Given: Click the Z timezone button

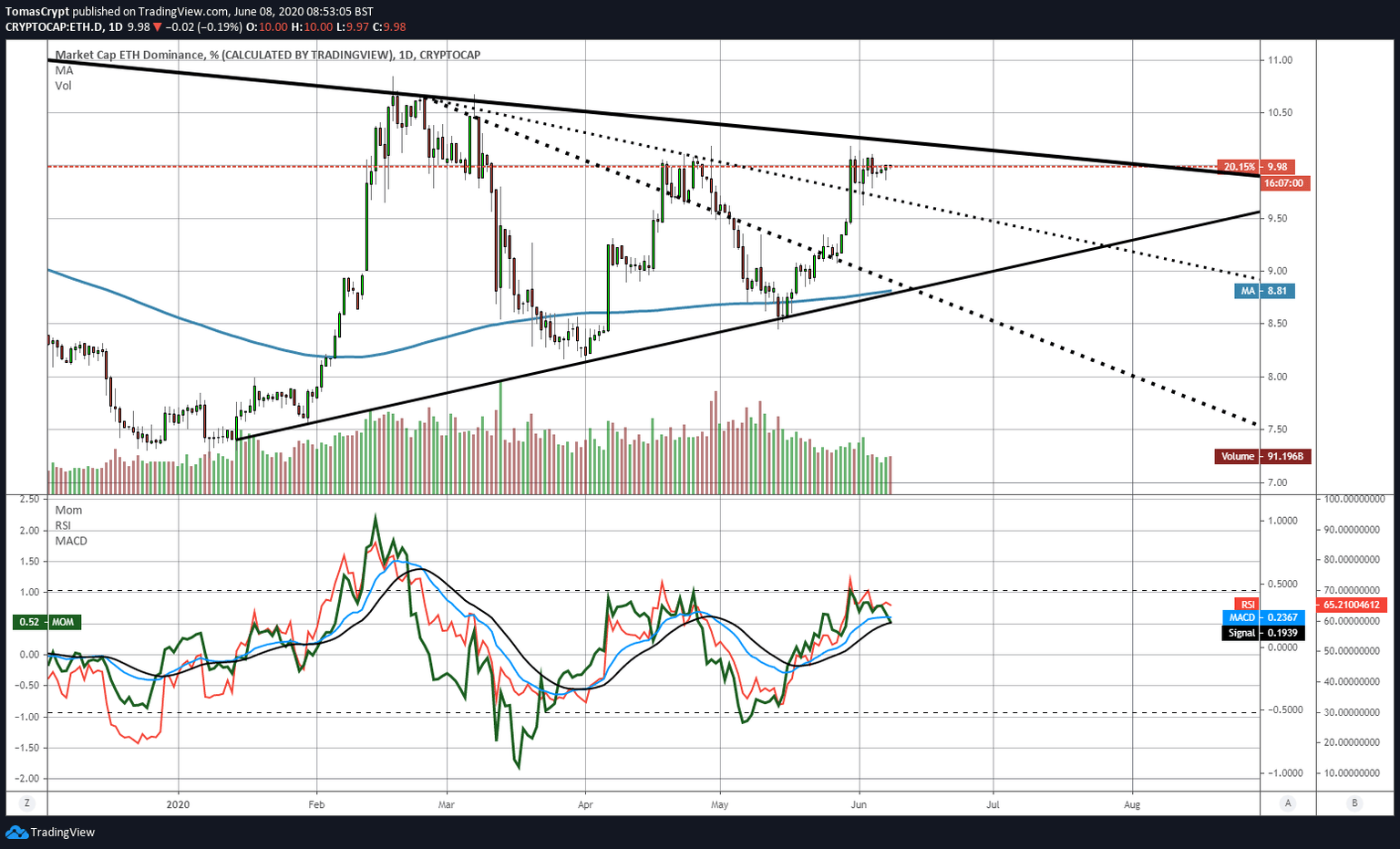Looking at the screenshot, I should (x=27, y=803).
